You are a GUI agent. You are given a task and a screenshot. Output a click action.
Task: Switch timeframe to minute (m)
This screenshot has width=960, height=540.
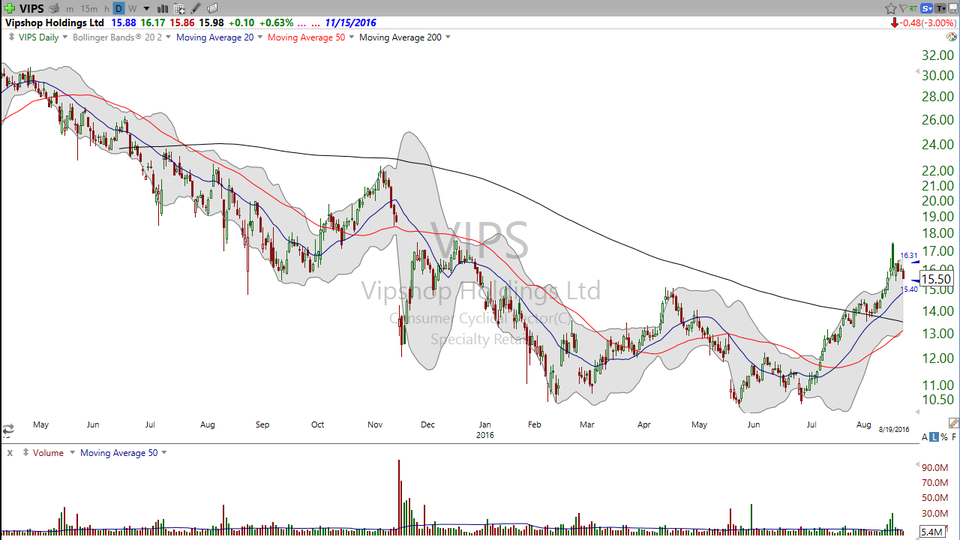pos(70,9)
